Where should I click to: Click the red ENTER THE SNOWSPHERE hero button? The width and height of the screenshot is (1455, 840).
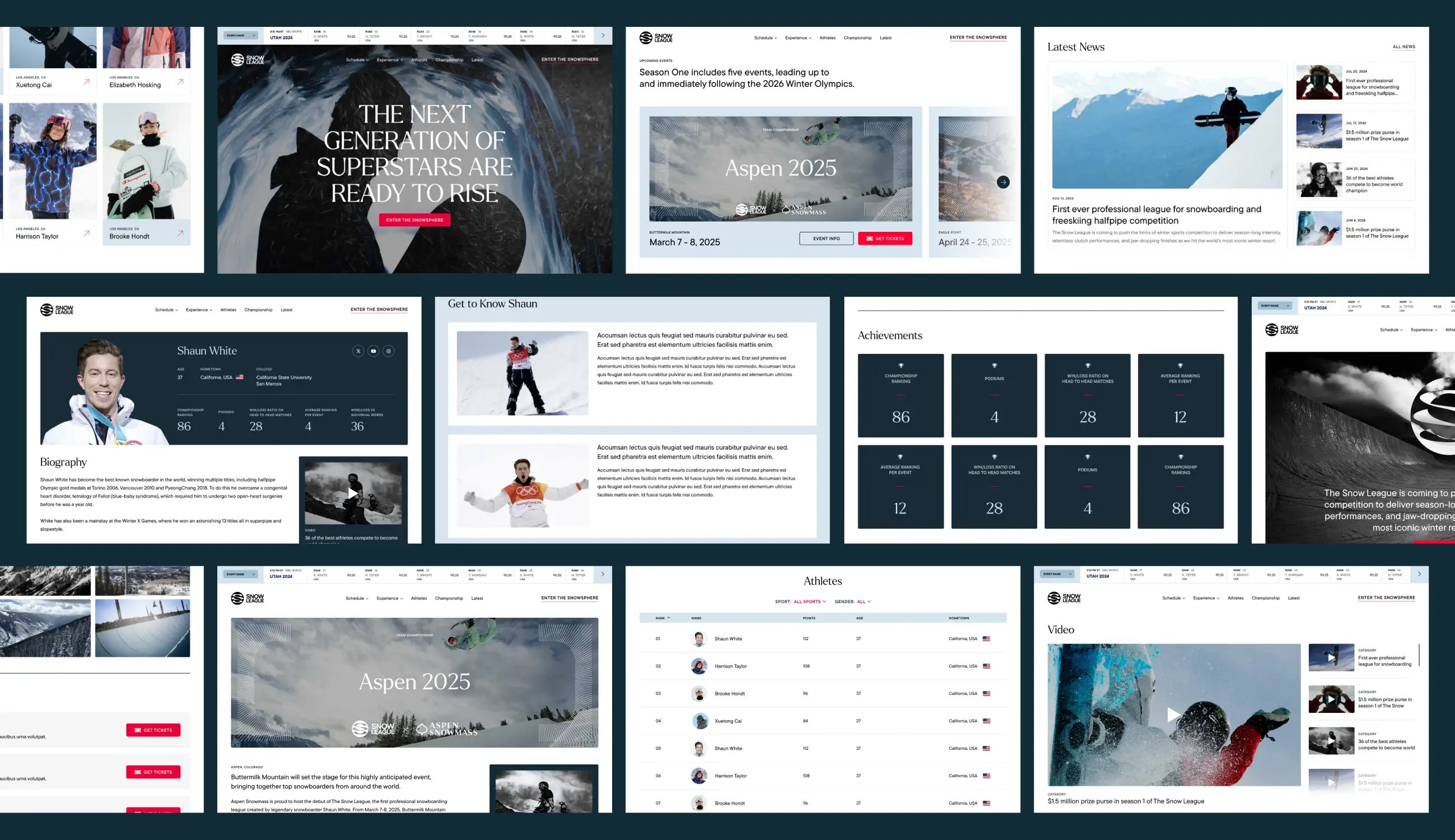(415, 220)
